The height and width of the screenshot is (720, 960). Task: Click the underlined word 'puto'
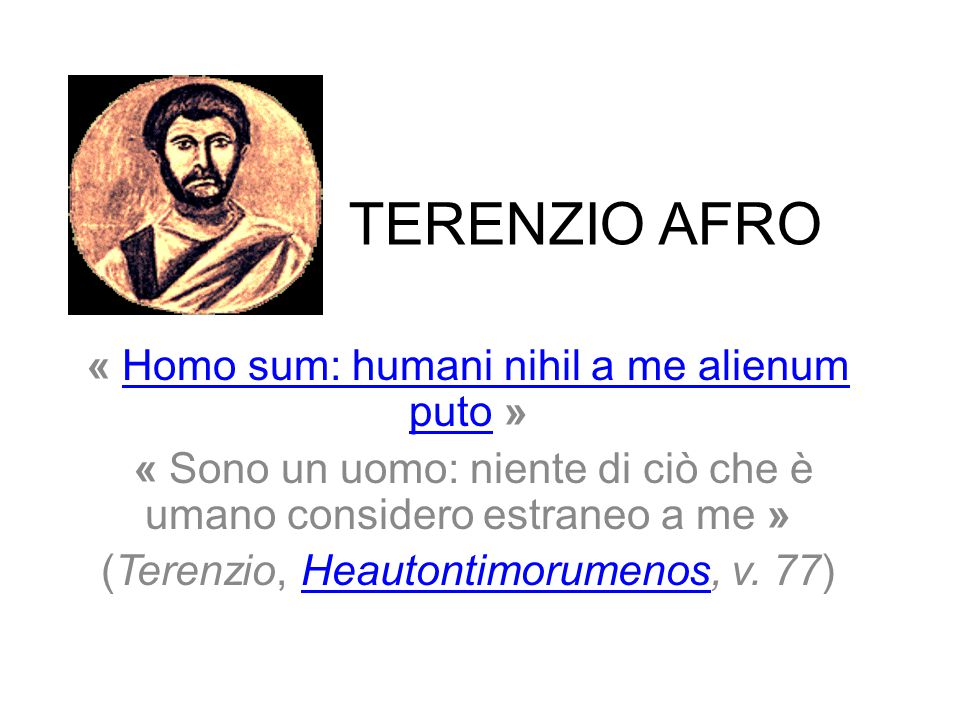pyautogui.click(x=451, y=413)
